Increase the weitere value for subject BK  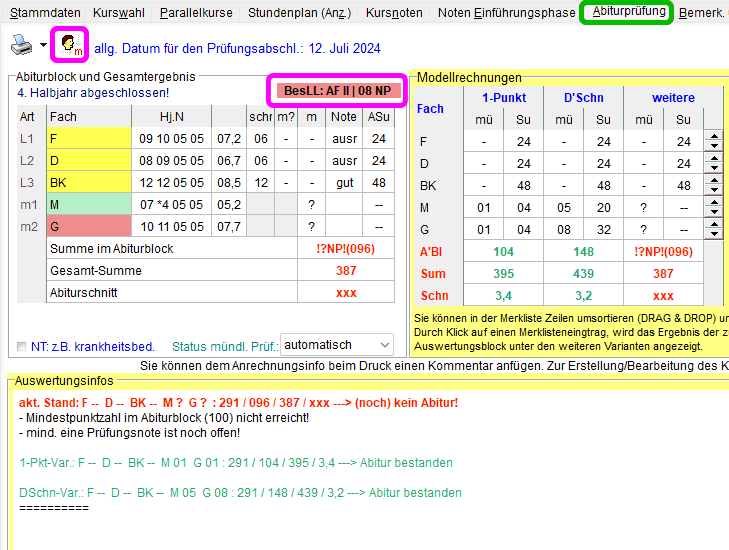[714, 180]
